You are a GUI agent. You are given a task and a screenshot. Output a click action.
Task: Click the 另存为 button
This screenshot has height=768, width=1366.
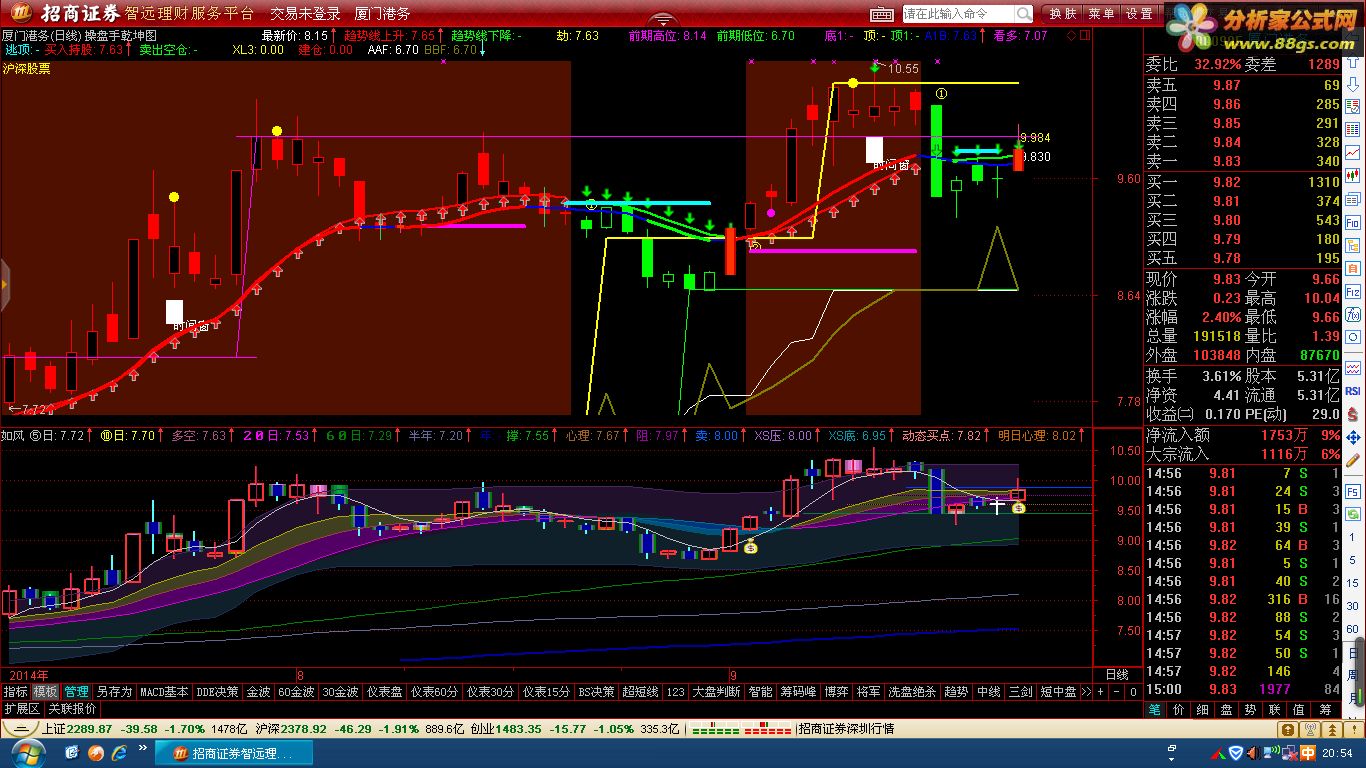point(114,692)
